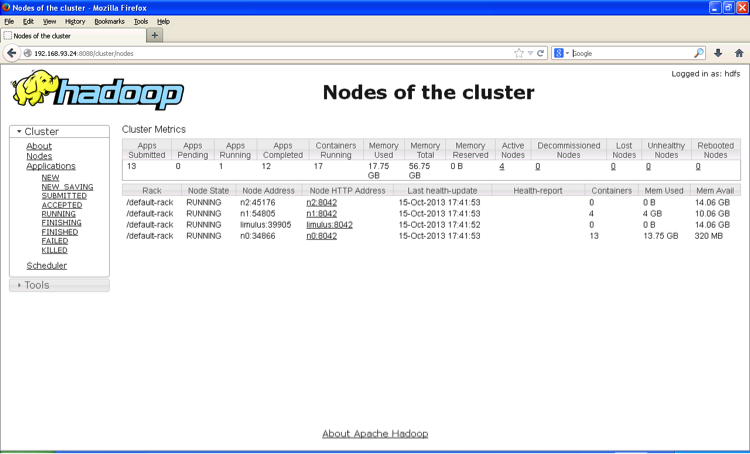The width and height of the screenshot is (750, 454).
Task: Click the URL address bar field
Action: pos(270,53)
